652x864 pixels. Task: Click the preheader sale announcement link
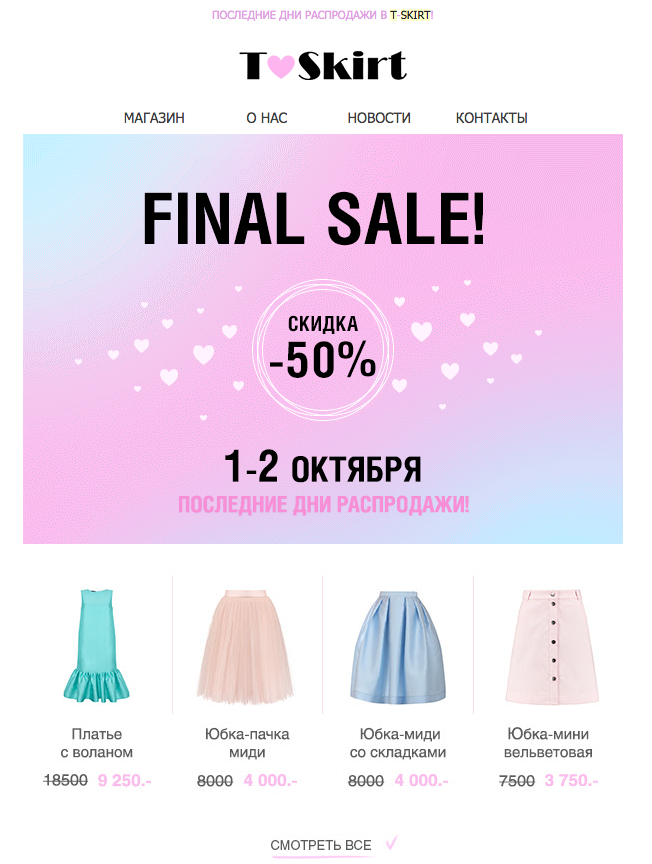323,15
